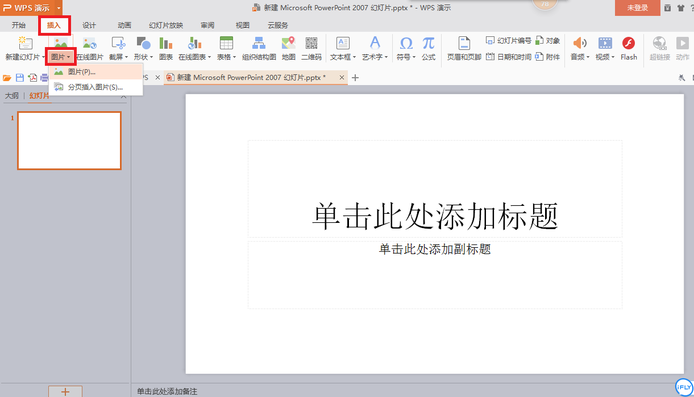
Task: Open the 设计 ribbon tab
Action: 89,25
